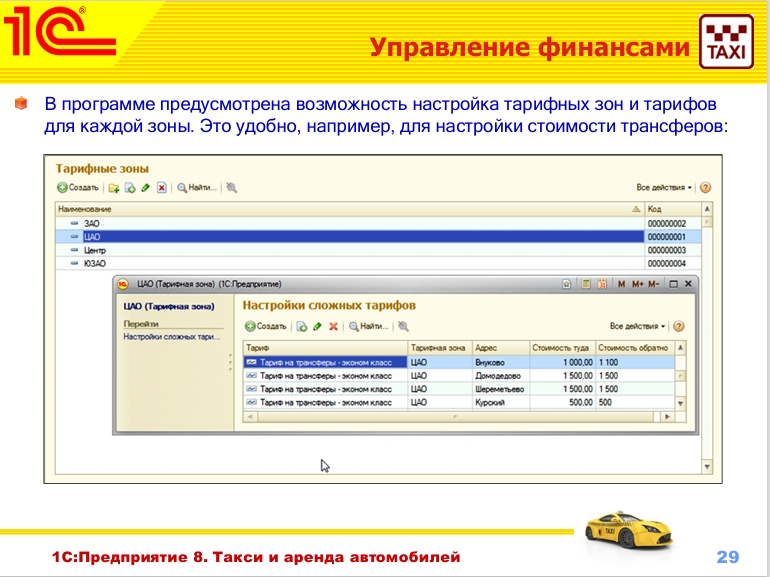Viewport: 770px width, 577px height.
Task: Click the create new folder icon in Тарифные зоны toolbar
Action: (x=114, y=187)
